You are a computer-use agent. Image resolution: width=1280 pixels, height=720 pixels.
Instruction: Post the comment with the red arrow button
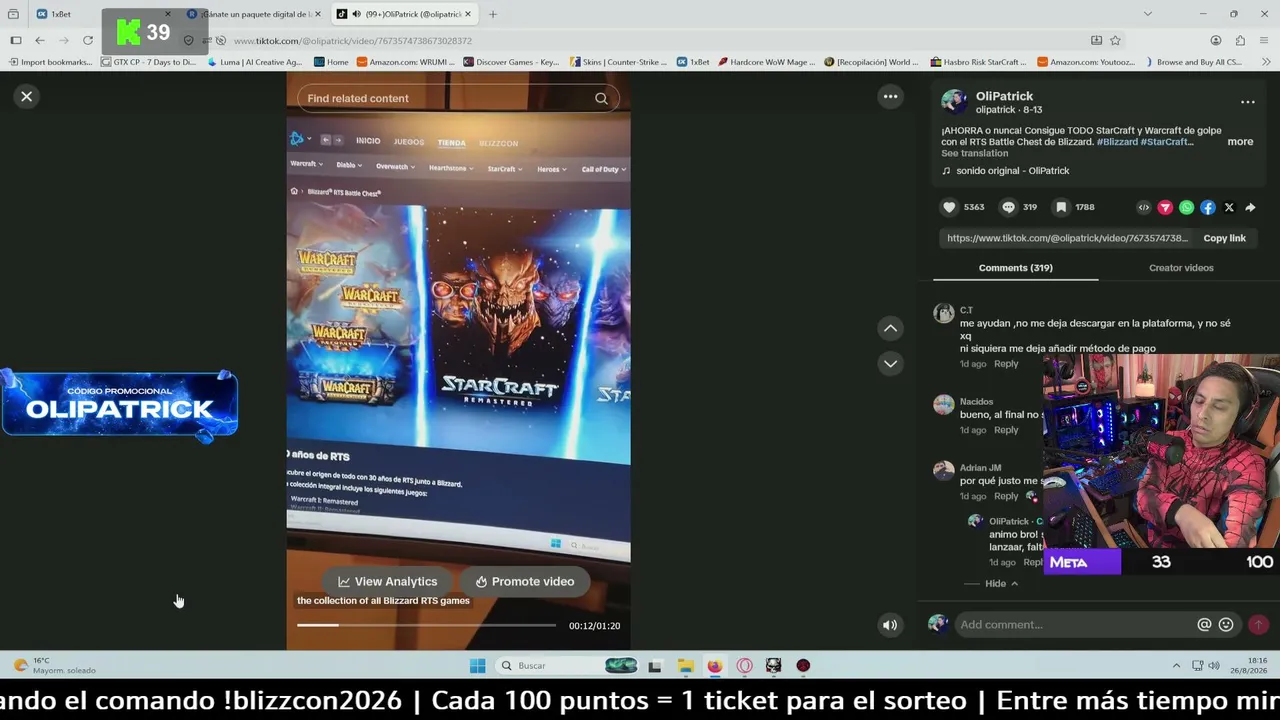tap(1258, 625)
